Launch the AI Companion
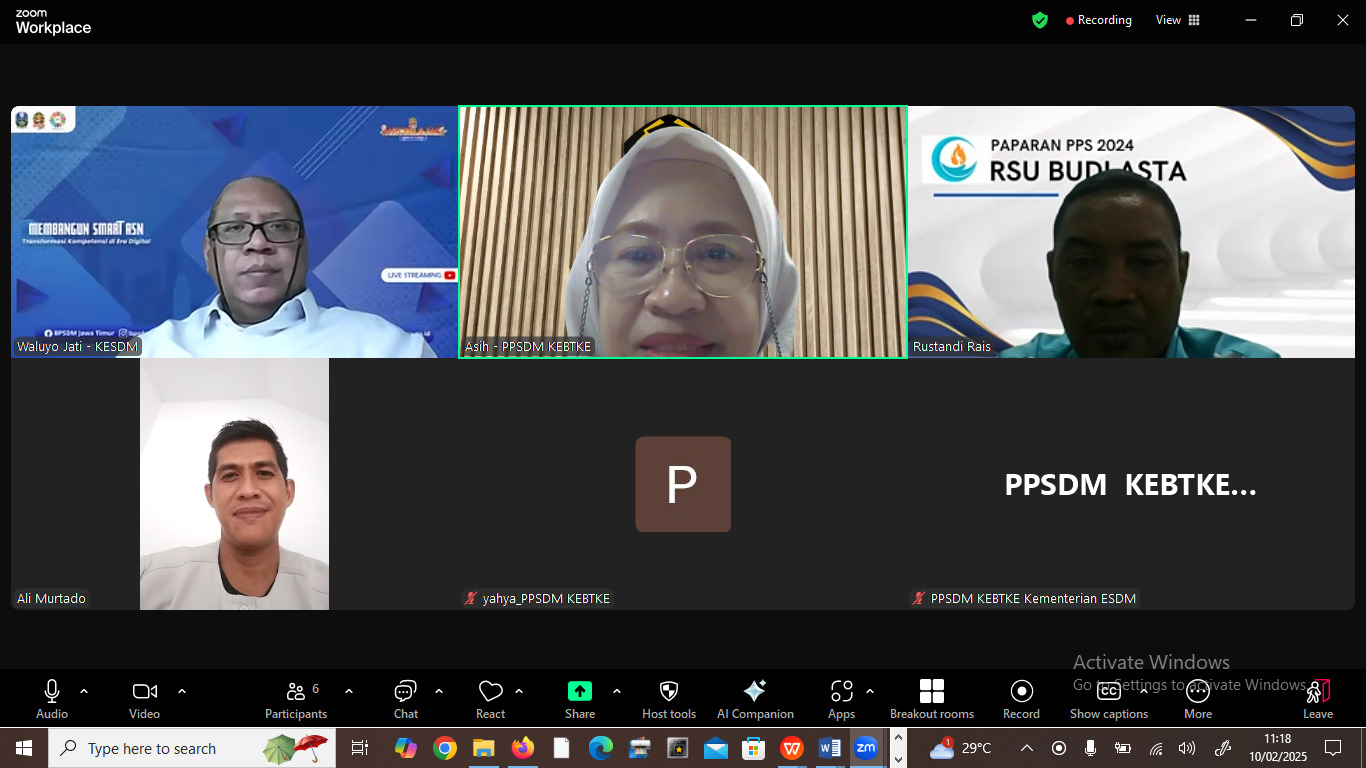The width and height of the screenshot is (1366, 768). [755, 699]
